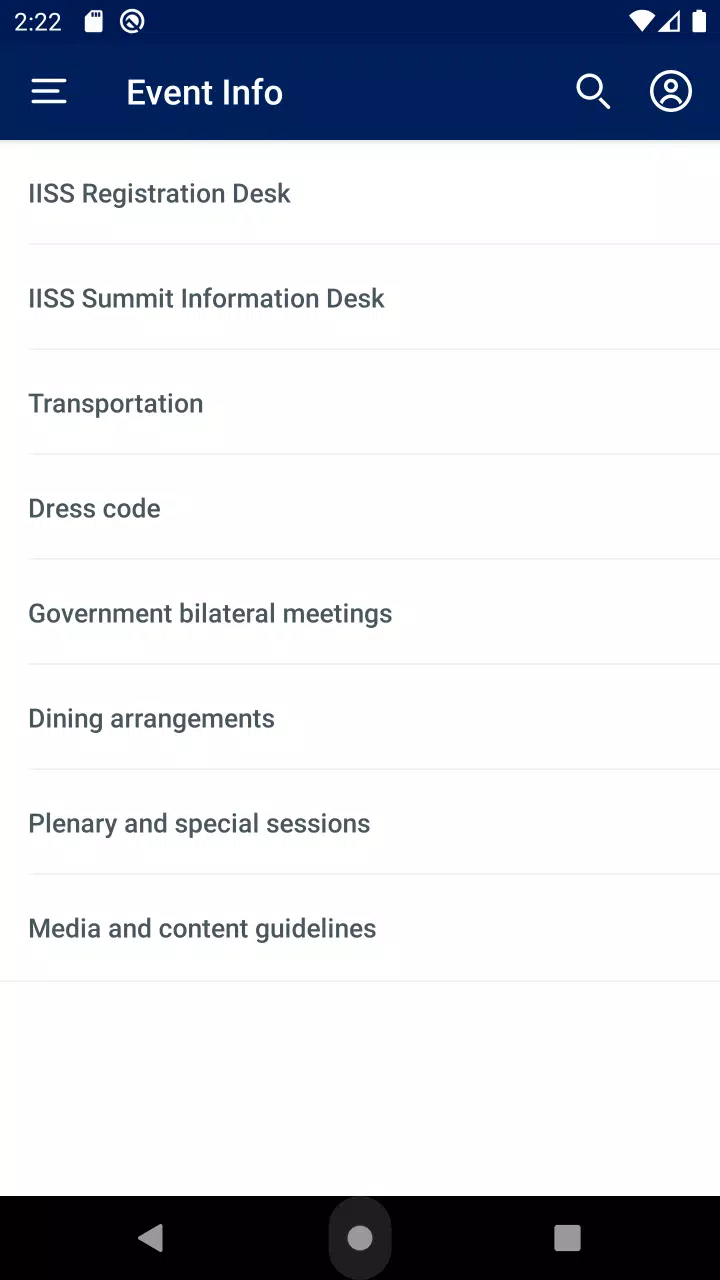The image size is (720, 1280).
Task: Tap the recent apps square button
Action: pyautogui.click(x=567, y=1238)
